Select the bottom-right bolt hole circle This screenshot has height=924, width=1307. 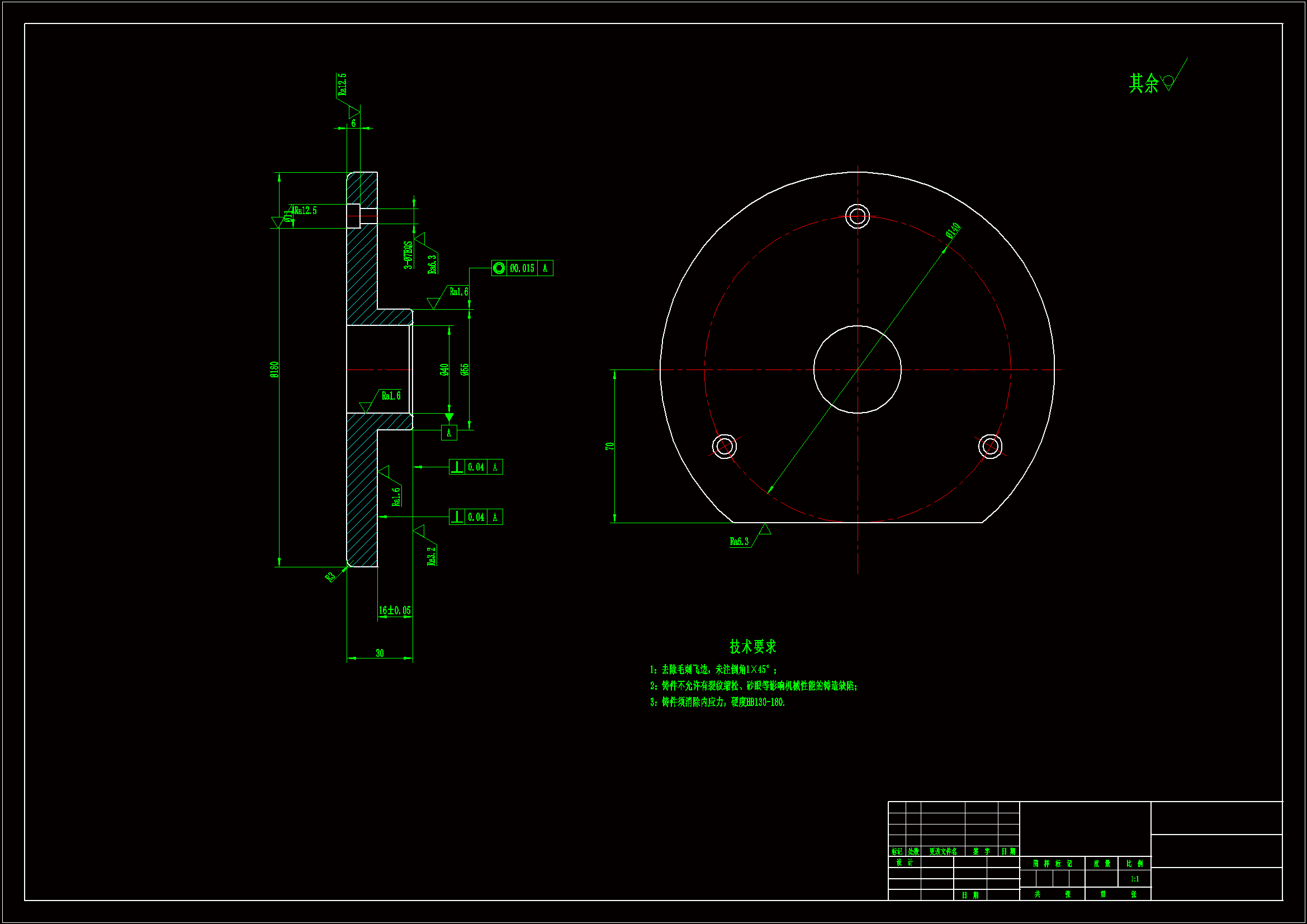[991, 446]
